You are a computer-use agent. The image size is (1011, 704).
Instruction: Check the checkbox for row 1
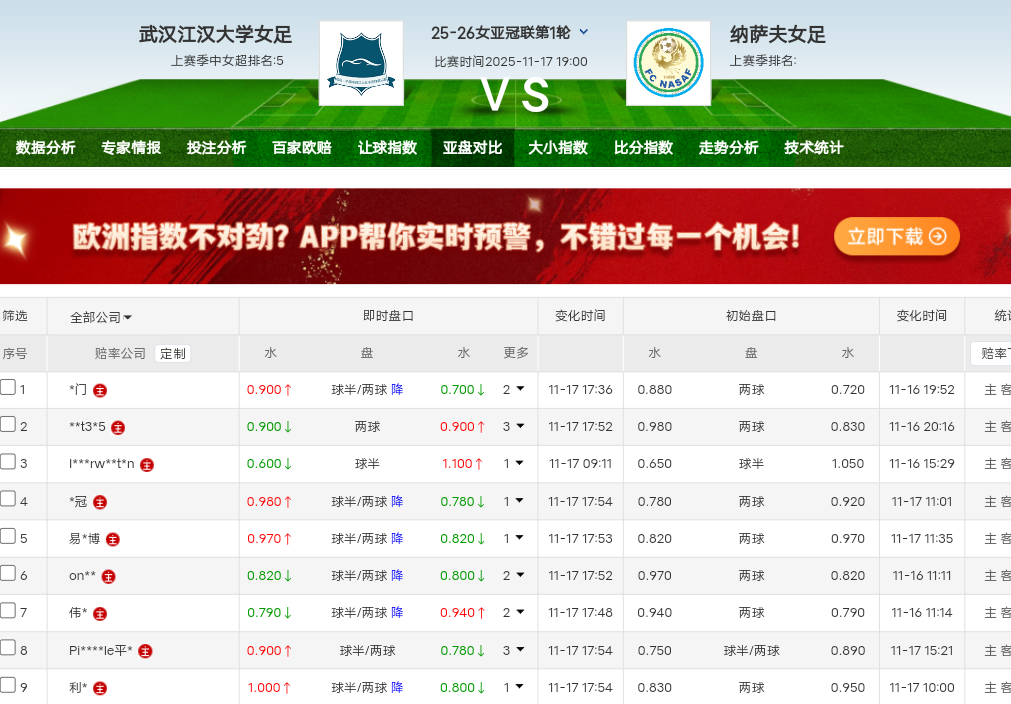tap(8, 388)
